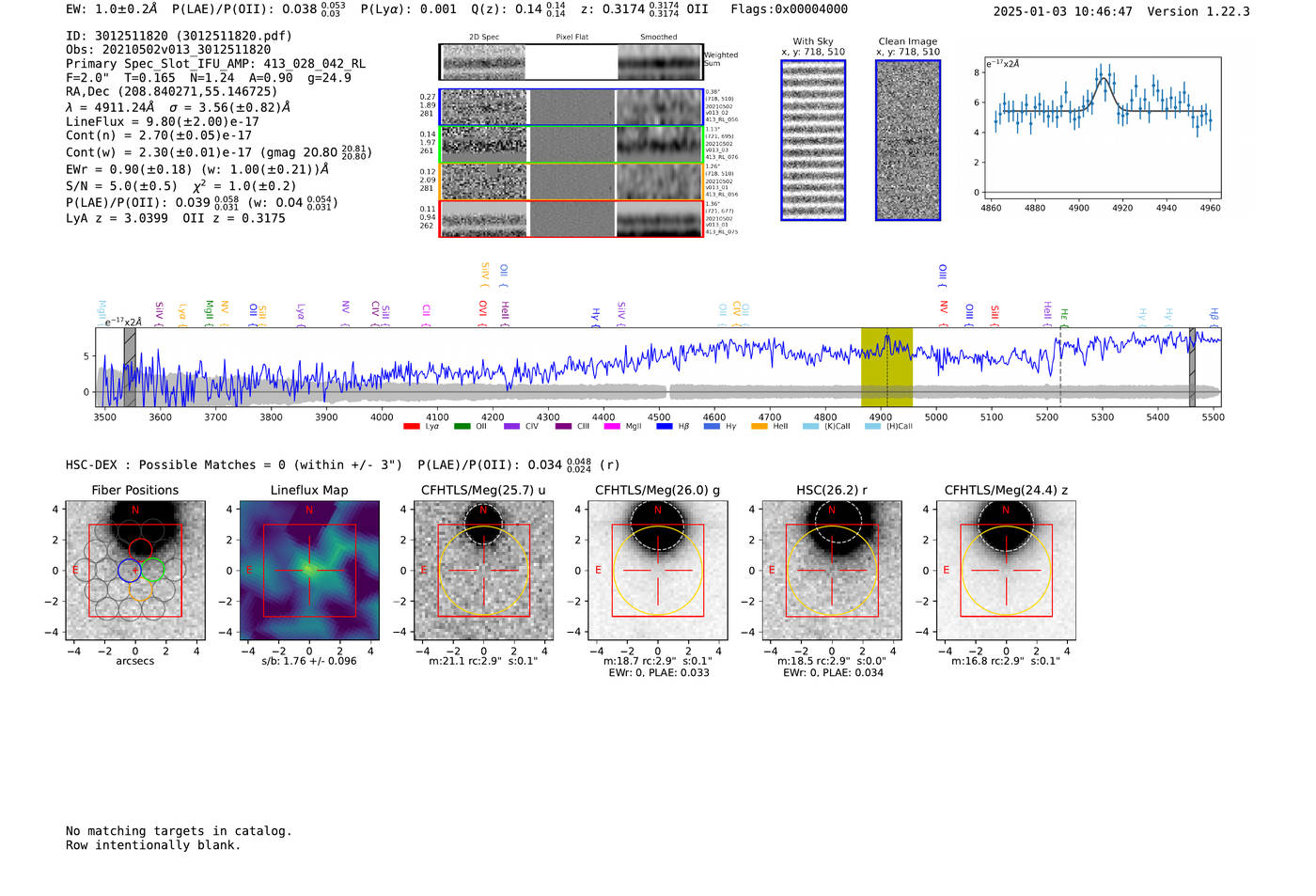Click the With Sky image
This screenshot has width=1316, height=896.
click(x=813, y=140)
